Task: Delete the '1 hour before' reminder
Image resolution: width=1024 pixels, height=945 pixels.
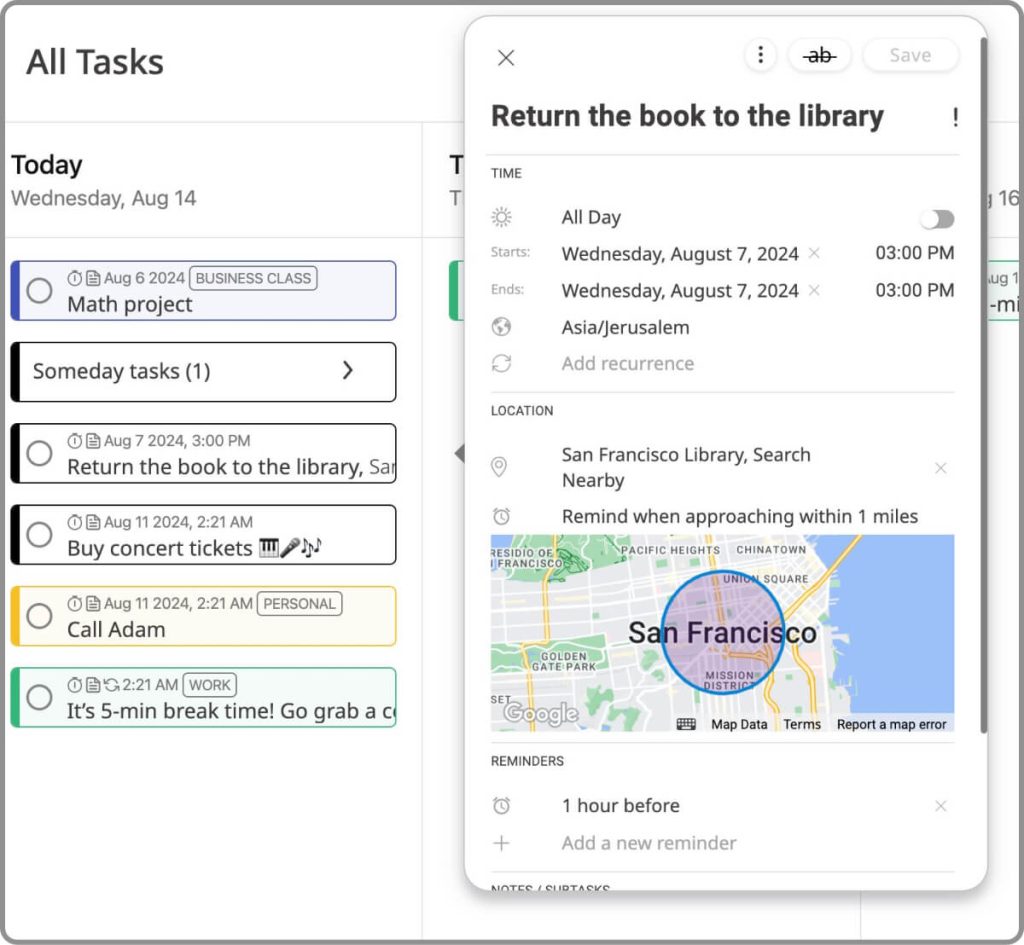Action: 940,806
